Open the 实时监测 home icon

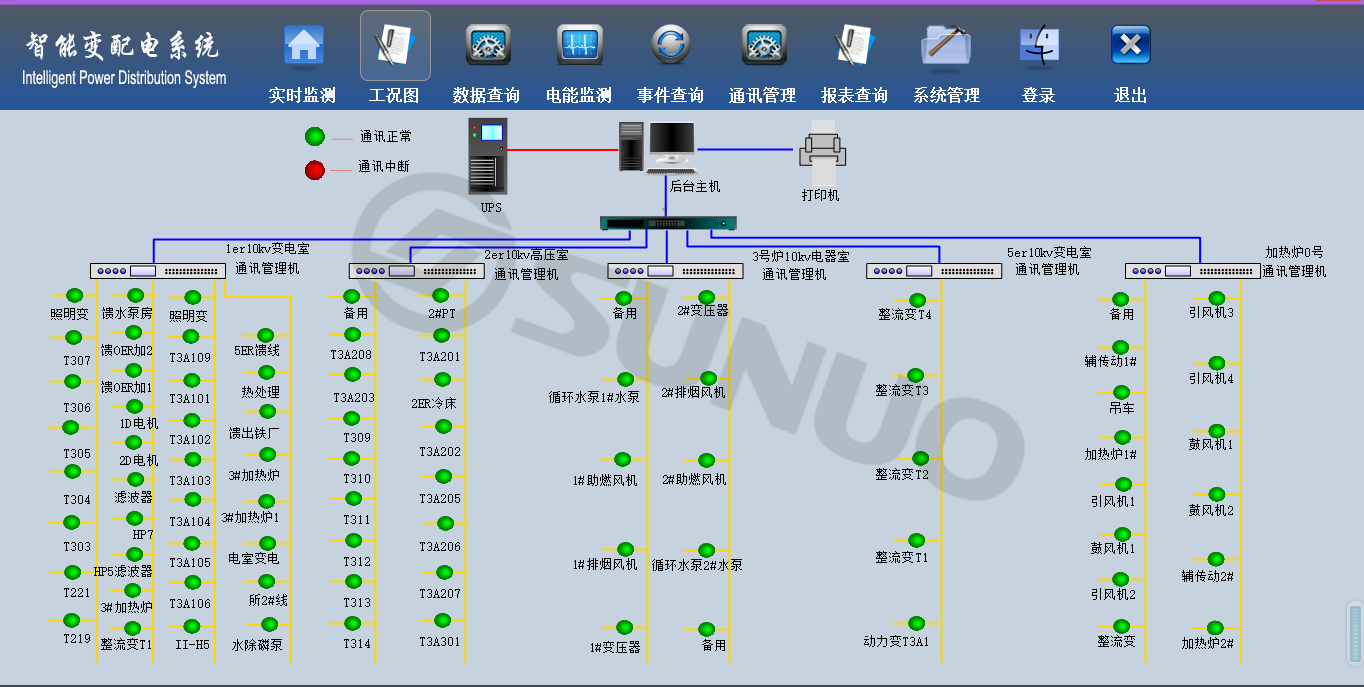tap(303, 46)
